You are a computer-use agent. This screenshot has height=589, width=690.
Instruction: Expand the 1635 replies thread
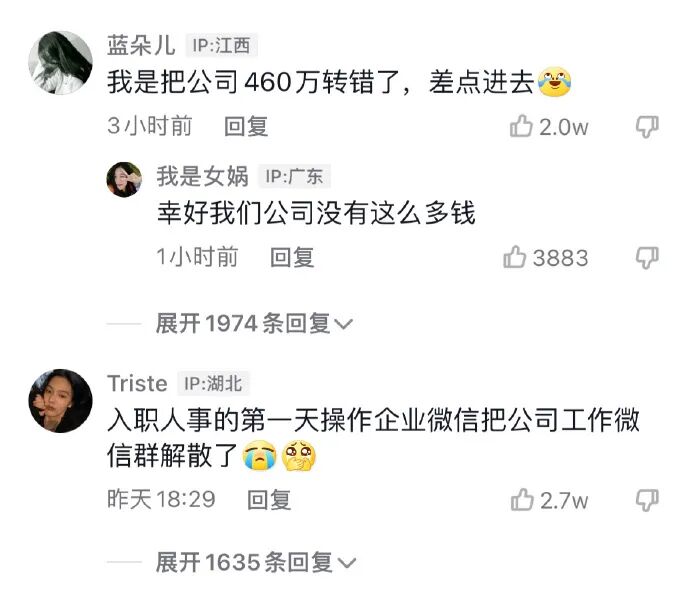[x=255, y=562]
